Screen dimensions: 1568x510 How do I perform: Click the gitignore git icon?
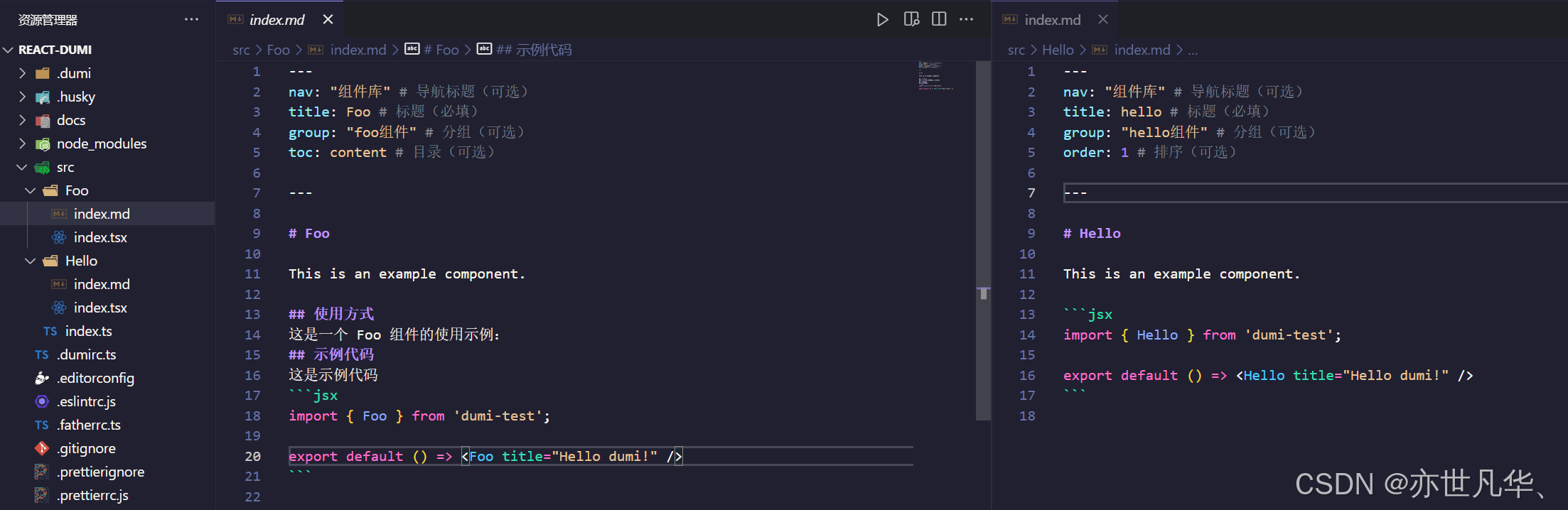click(42, 448)
